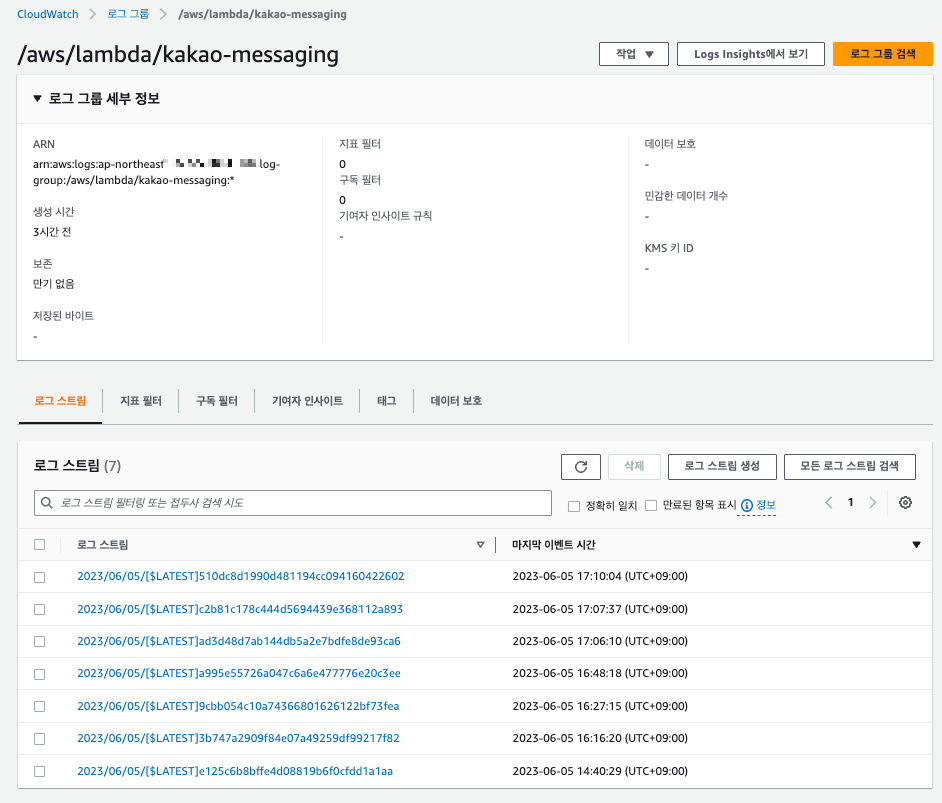
Task: Go to next page arrow
Action: click(872, 503)
